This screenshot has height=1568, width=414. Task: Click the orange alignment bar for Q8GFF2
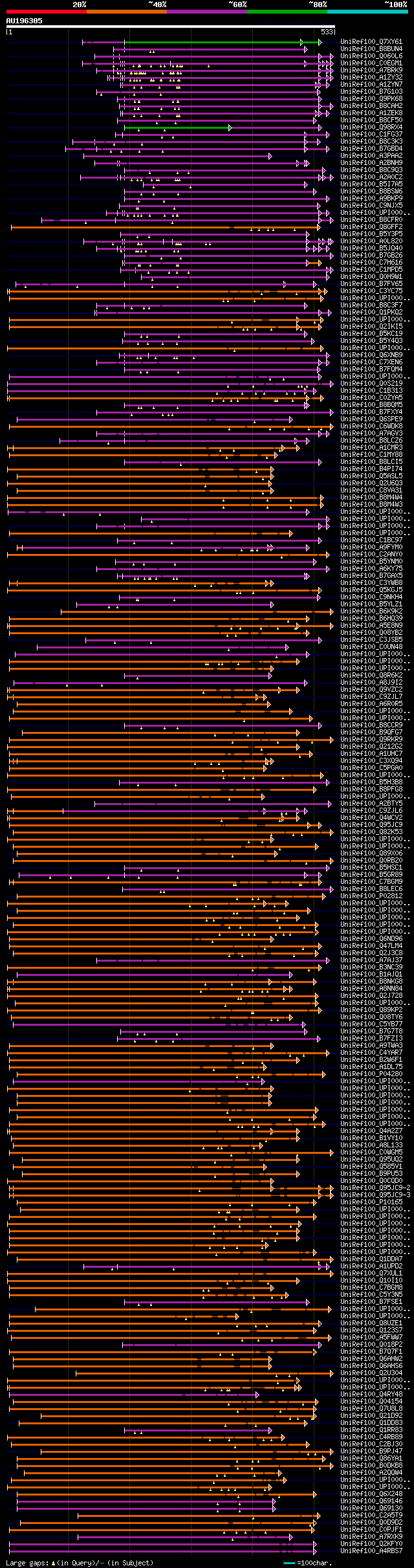[166, 227]
